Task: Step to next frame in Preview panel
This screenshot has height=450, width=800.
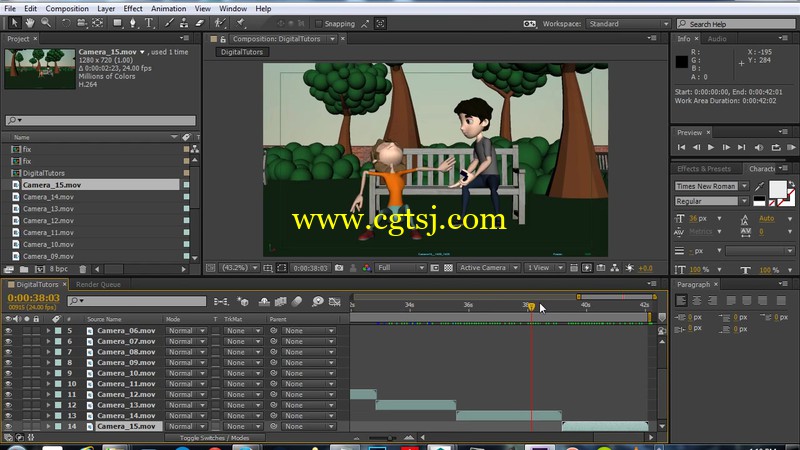Action: [x=726, y=147]
